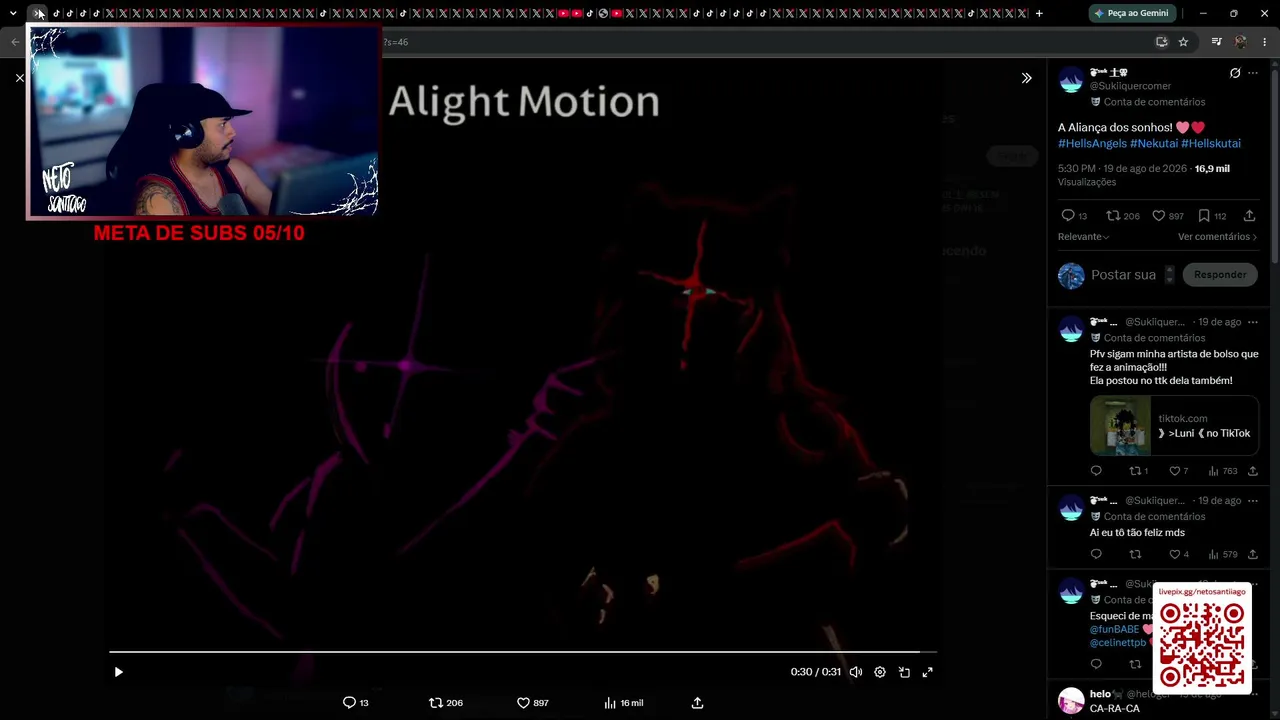1280x720 pixels.
Task: Mute the video with the speaker icon
Action: pos(856,672)
